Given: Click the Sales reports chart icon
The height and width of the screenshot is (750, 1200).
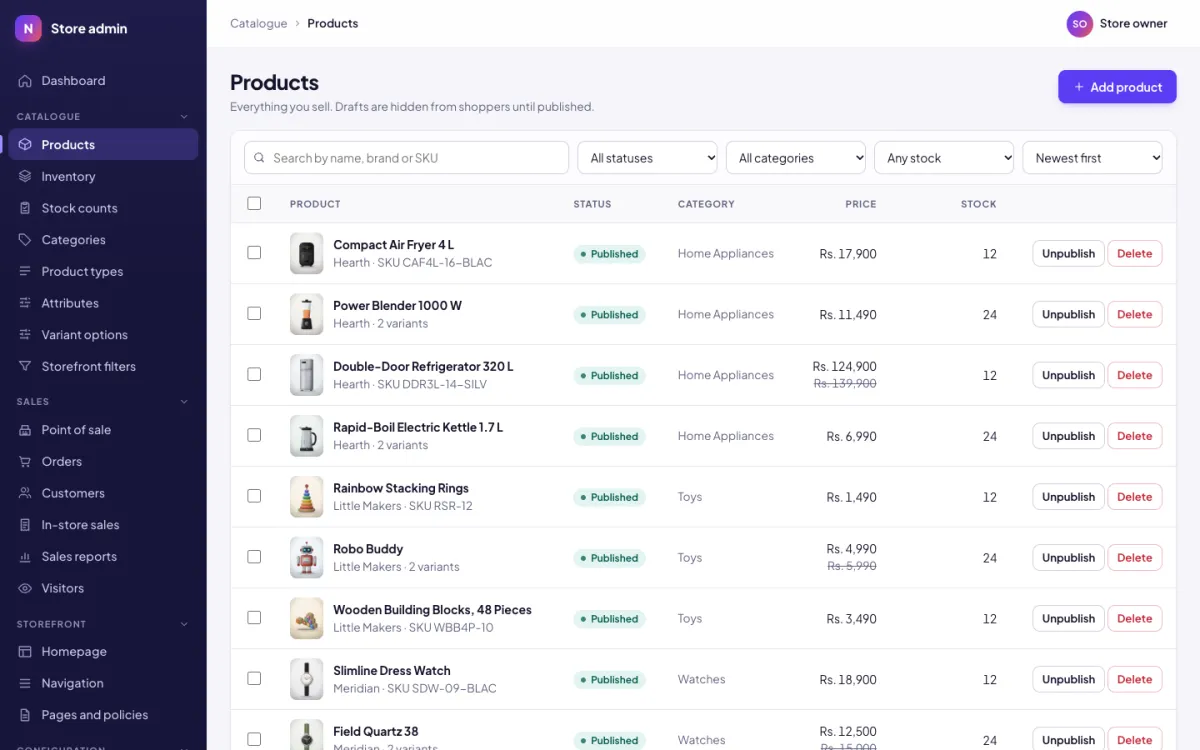Looking at the screenshot, I should [x=25, y=557].
